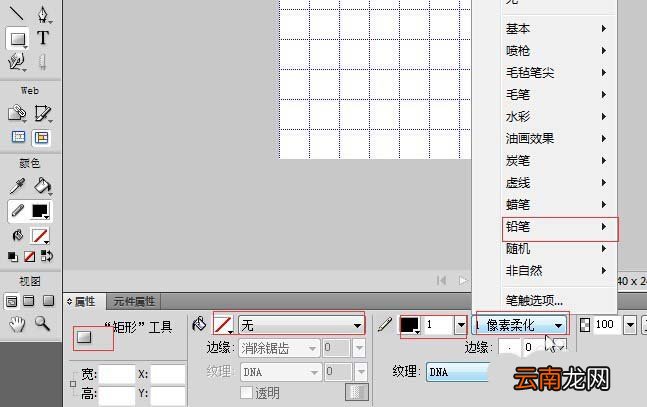Hide slices and hotspots
The width and height of the screenshot is (647, 407).
[18, 137]
